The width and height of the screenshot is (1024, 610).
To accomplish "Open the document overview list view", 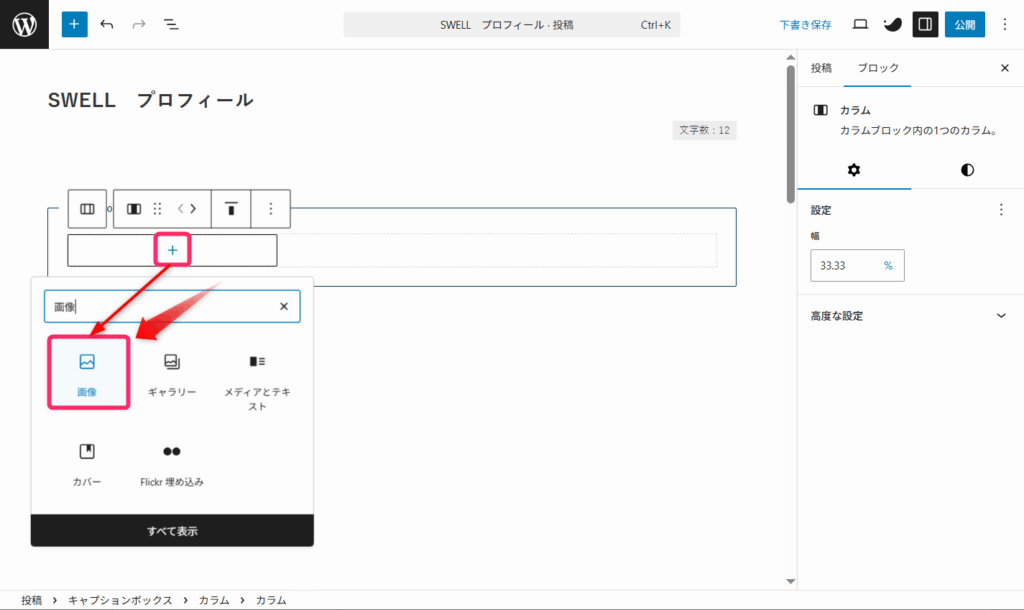I will pos(171,24).
